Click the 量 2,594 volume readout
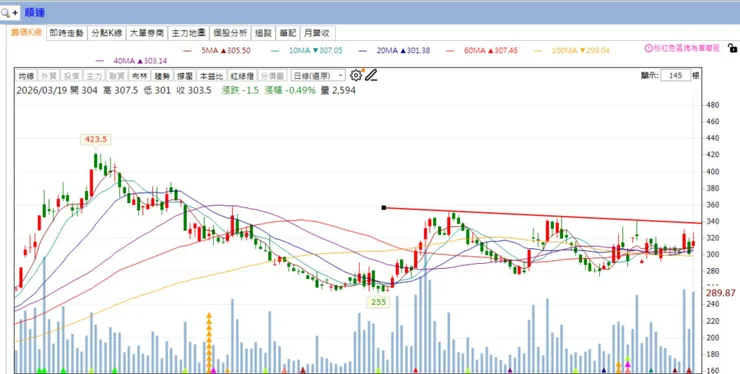Viewport: 740px width, 374px height. (338, 91)
